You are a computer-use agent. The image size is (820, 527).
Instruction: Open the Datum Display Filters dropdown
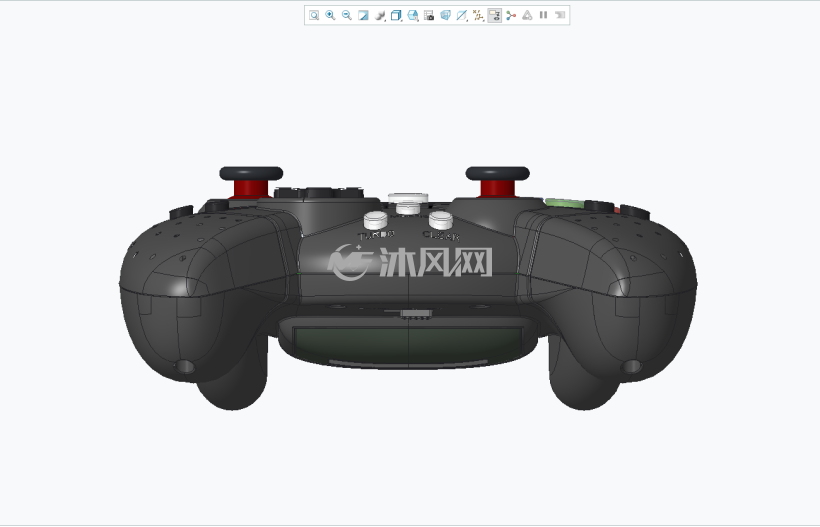(x=478, y=15)
